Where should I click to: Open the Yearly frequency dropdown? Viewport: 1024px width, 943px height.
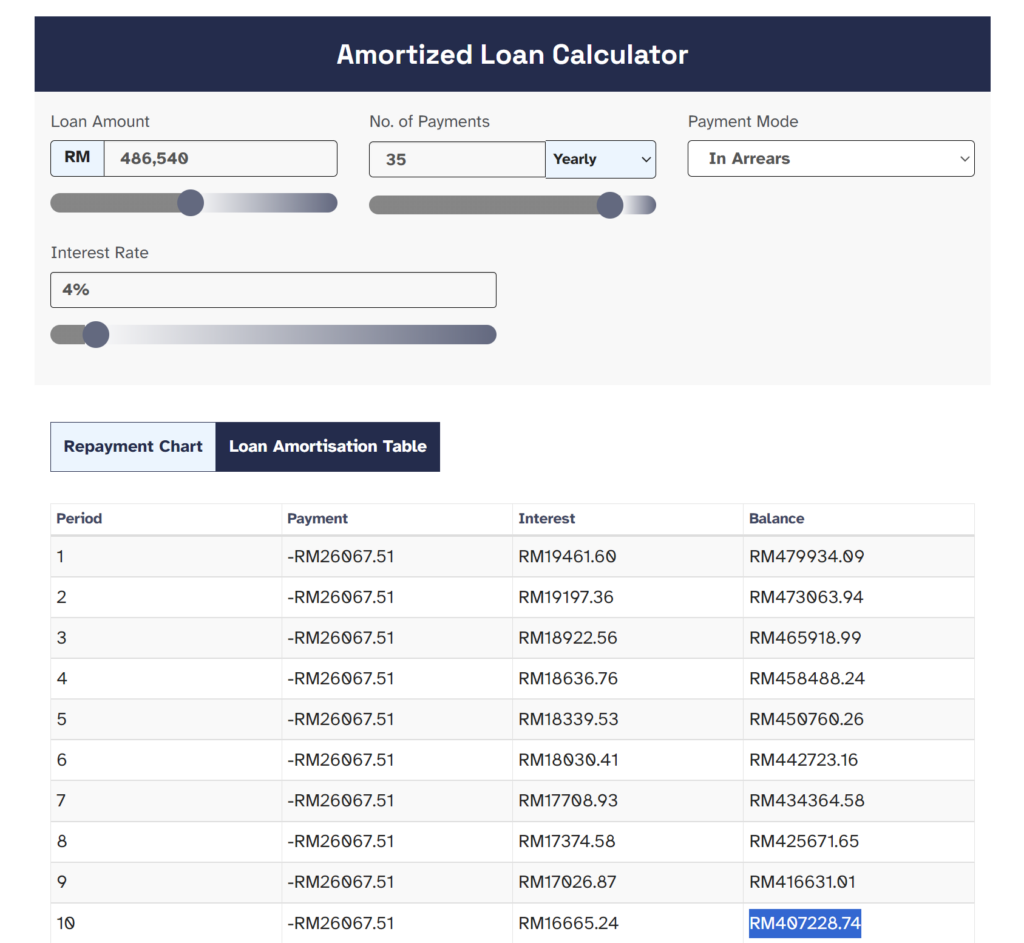coord(601,159)
